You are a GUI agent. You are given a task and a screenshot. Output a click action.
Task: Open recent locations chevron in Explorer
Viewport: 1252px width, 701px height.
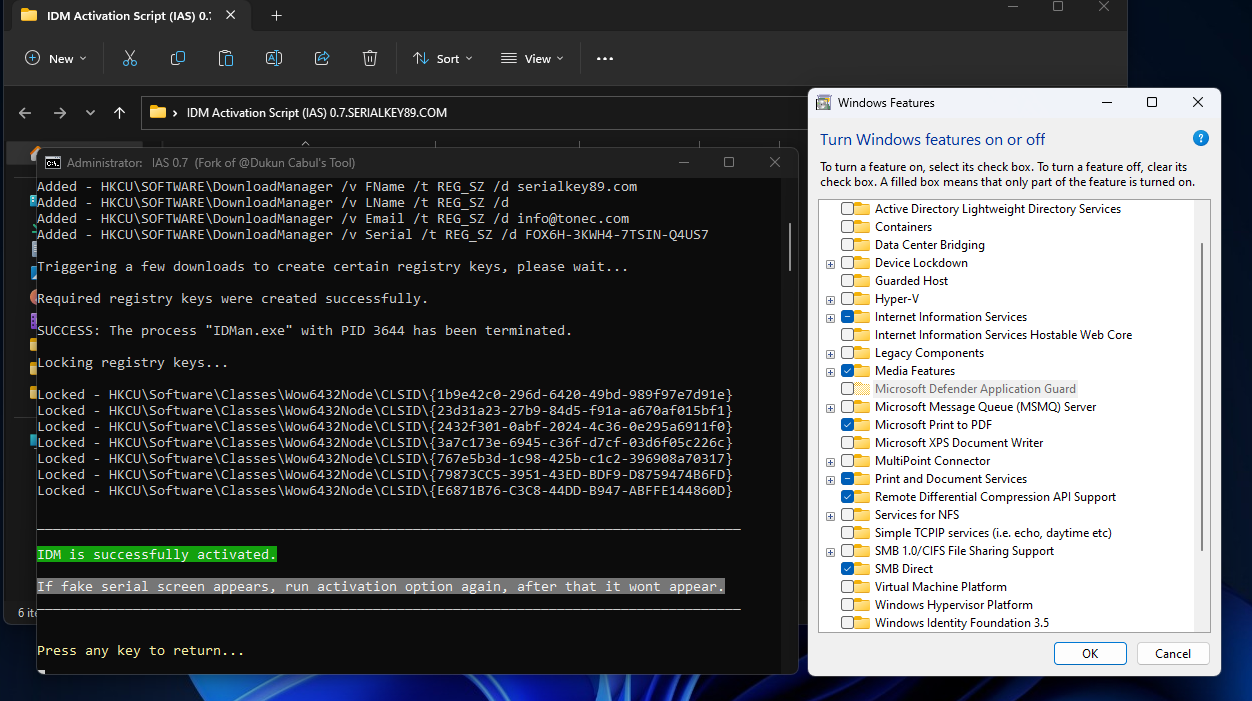coord(90,113)
